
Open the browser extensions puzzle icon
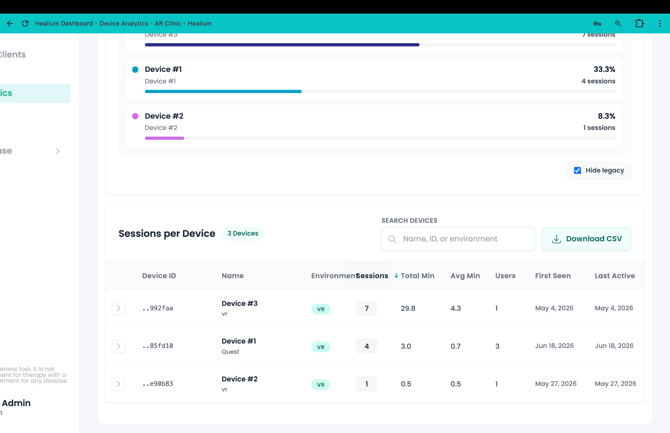point(639,24)
